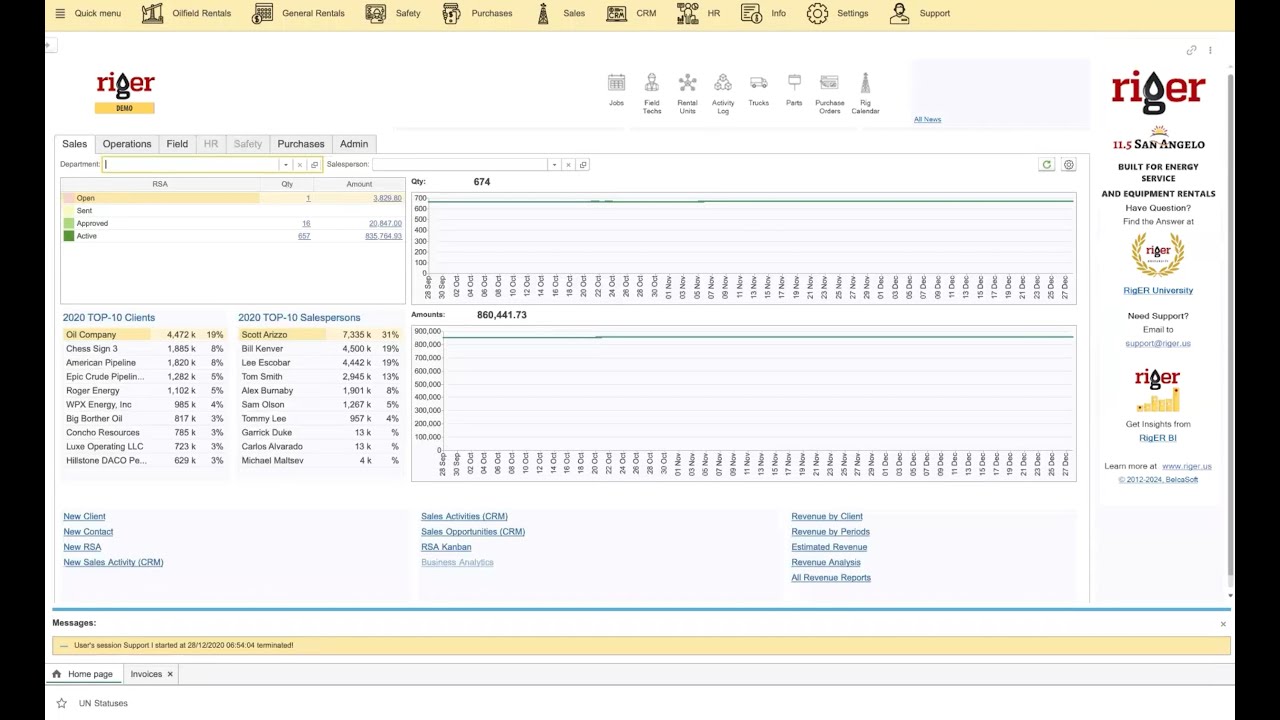Click the Approved status color swatch

(x=68, y=223)
